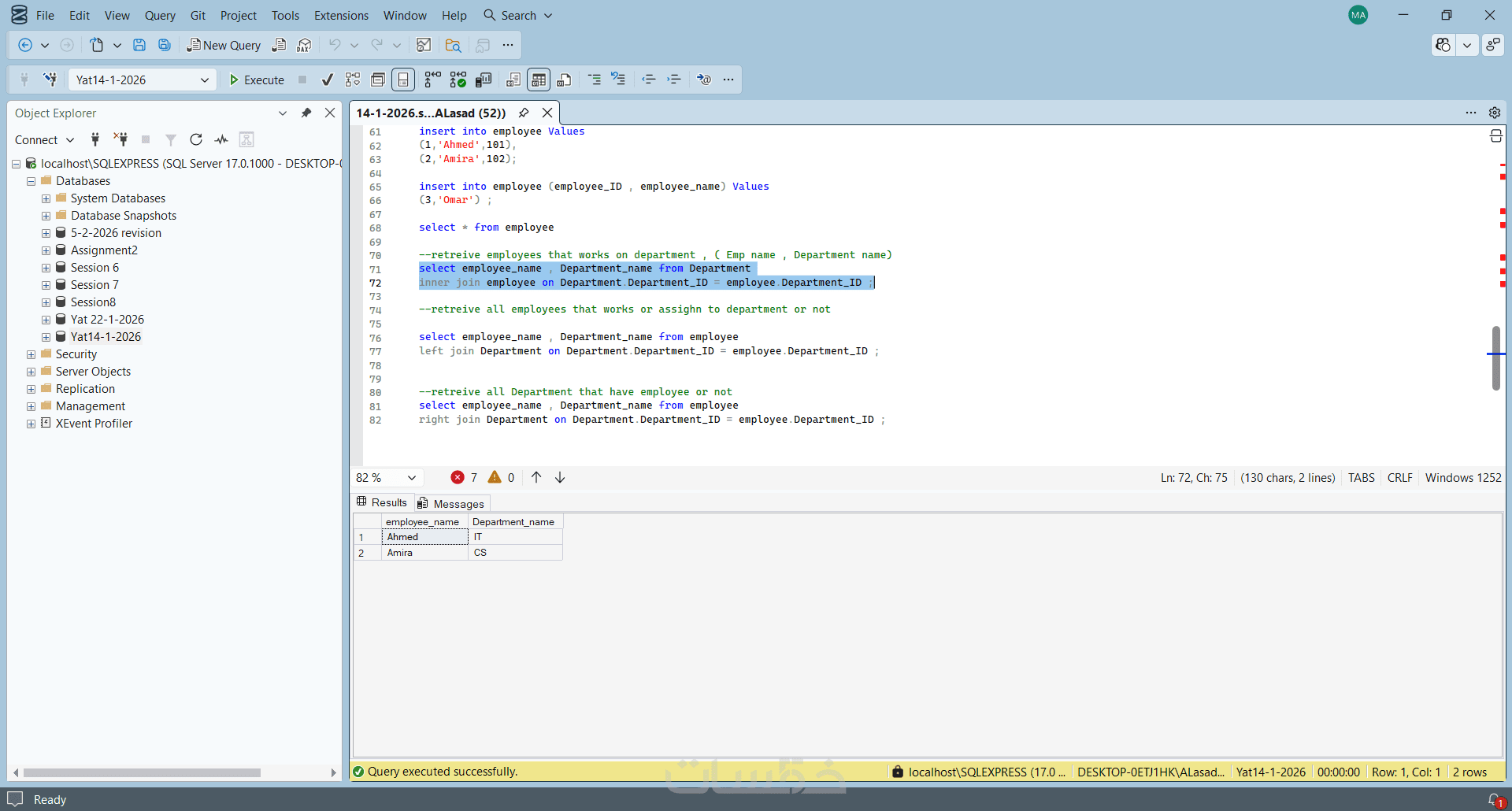Open the Yat14-1-2026 database dropdown
Viewport: 1512px width, 811px height.
[204, 80]
